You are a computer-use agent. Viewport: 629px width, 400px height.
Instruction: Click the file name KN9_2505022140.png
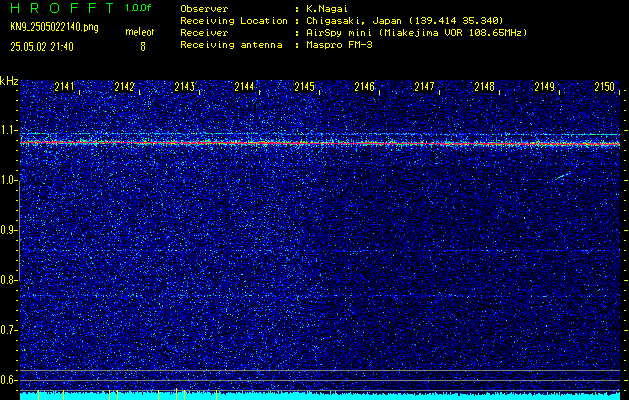(x=54, y=28)
